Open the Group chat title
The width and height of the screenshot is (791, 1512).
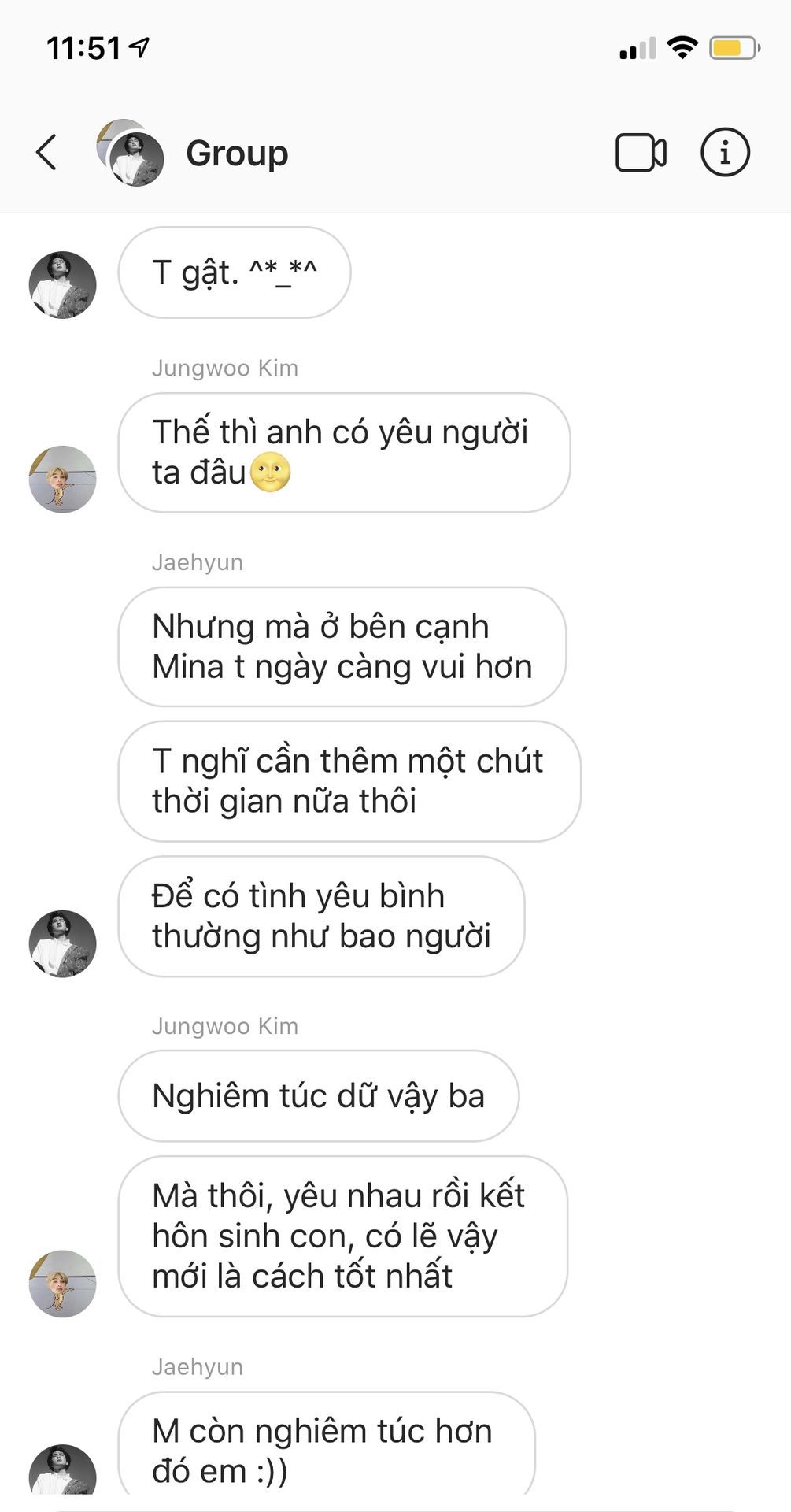237,153
